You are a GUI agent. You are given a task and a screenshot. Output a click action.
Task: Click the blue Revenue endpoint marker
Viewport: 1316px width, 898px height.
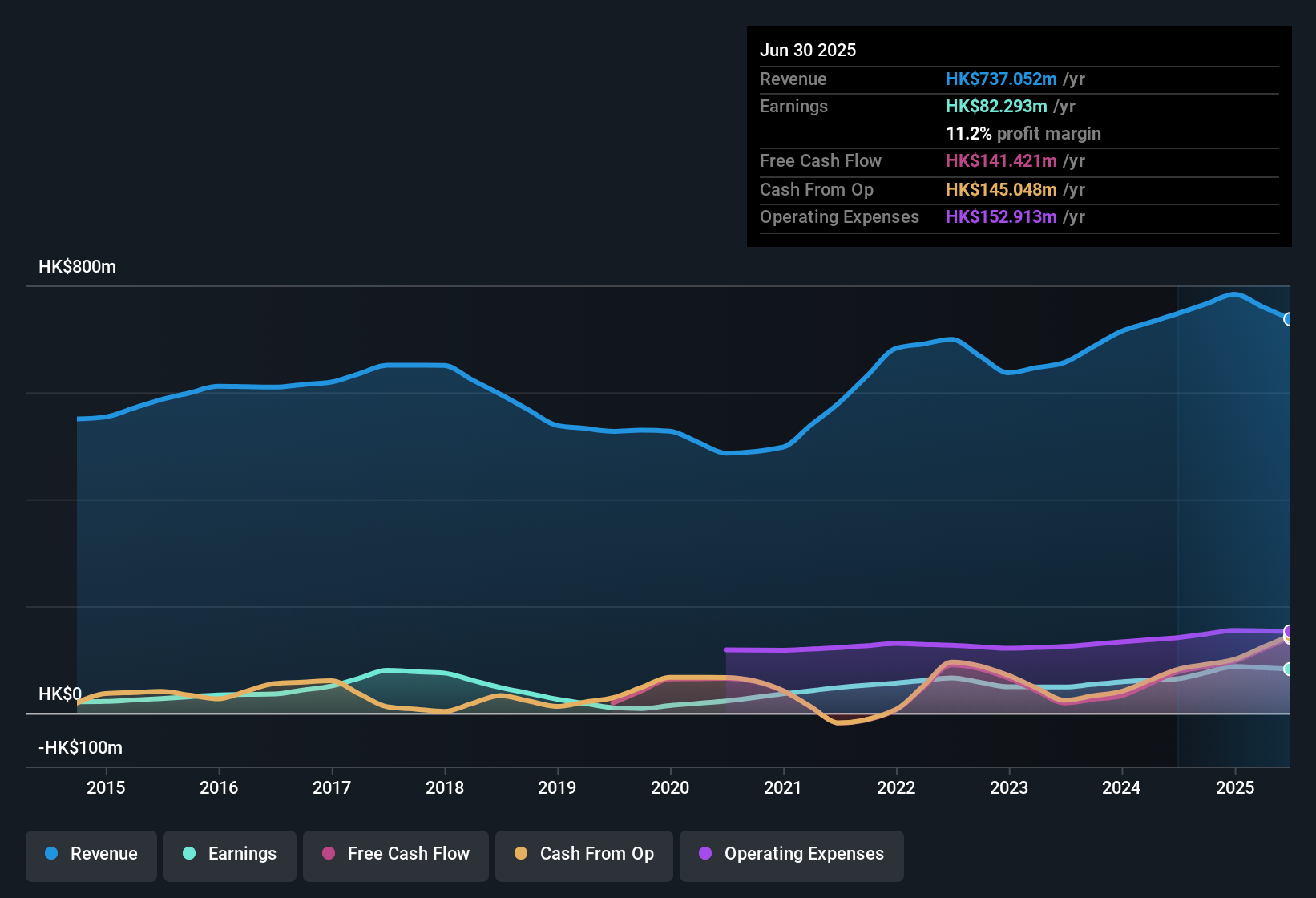(x=1289, y=319)
